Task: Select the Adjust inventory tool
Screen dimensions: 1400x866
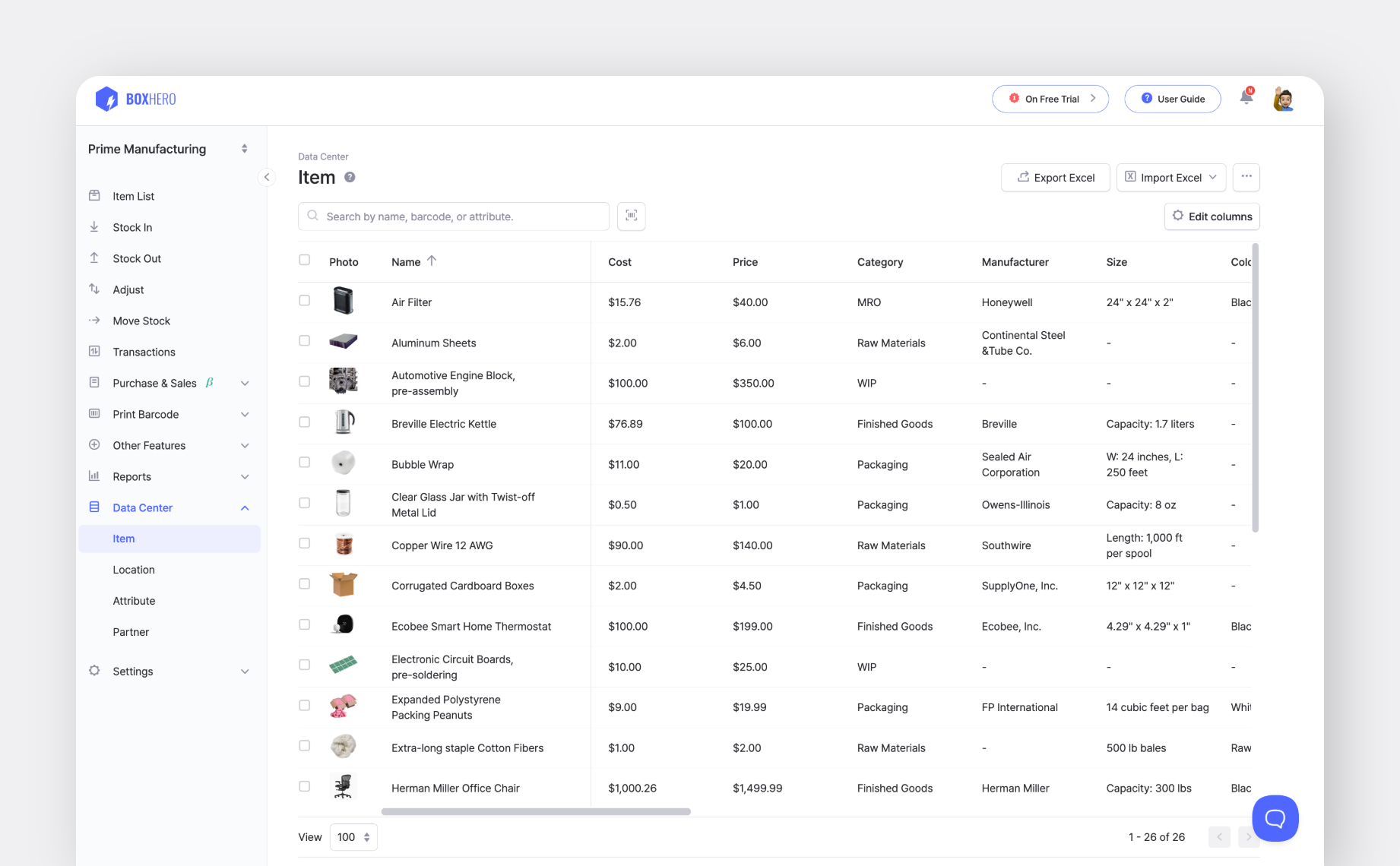Action: click(128, 289)
